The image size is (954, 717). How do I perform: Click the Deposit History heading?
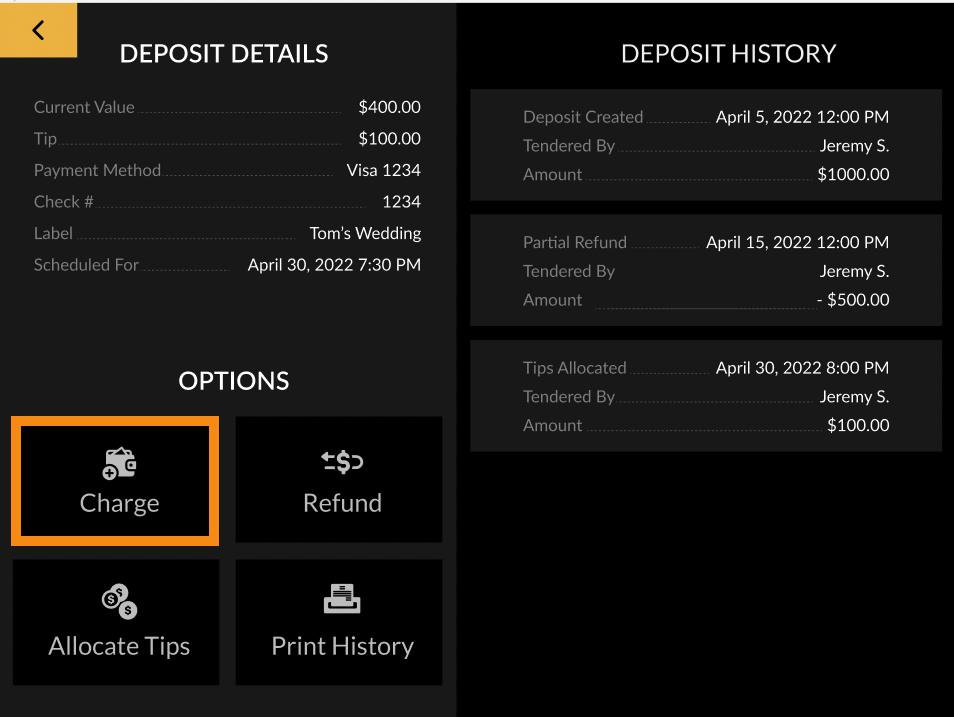[728, 54]
